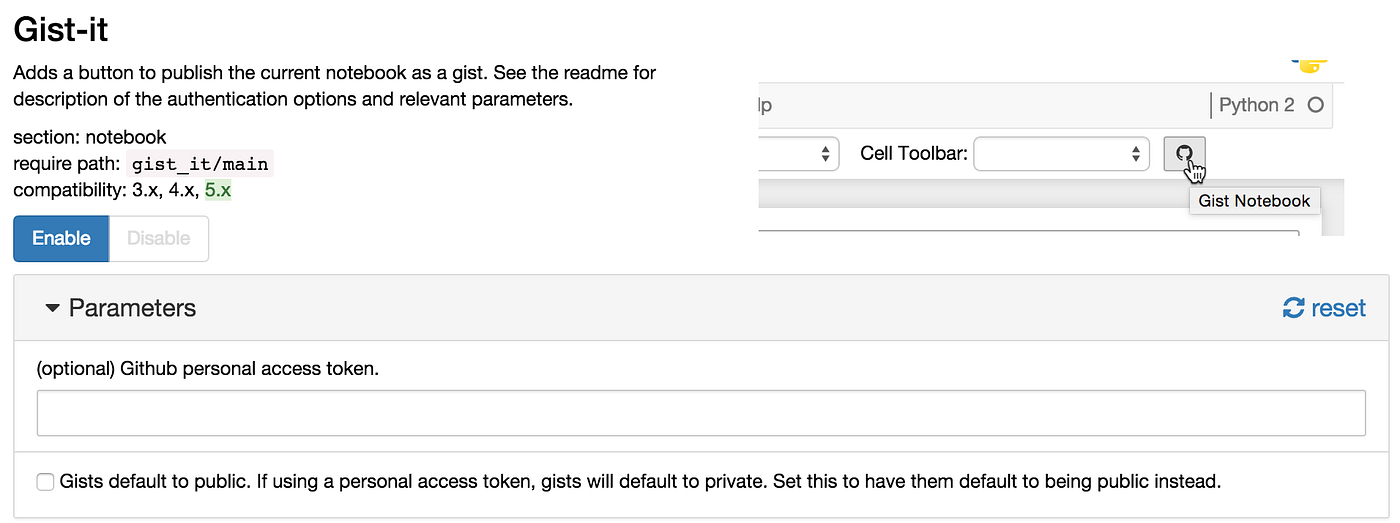Tick the gists default to public checkbox
Screen dimensions: 1400x523
pyautogui.click(x=45, y=482)
